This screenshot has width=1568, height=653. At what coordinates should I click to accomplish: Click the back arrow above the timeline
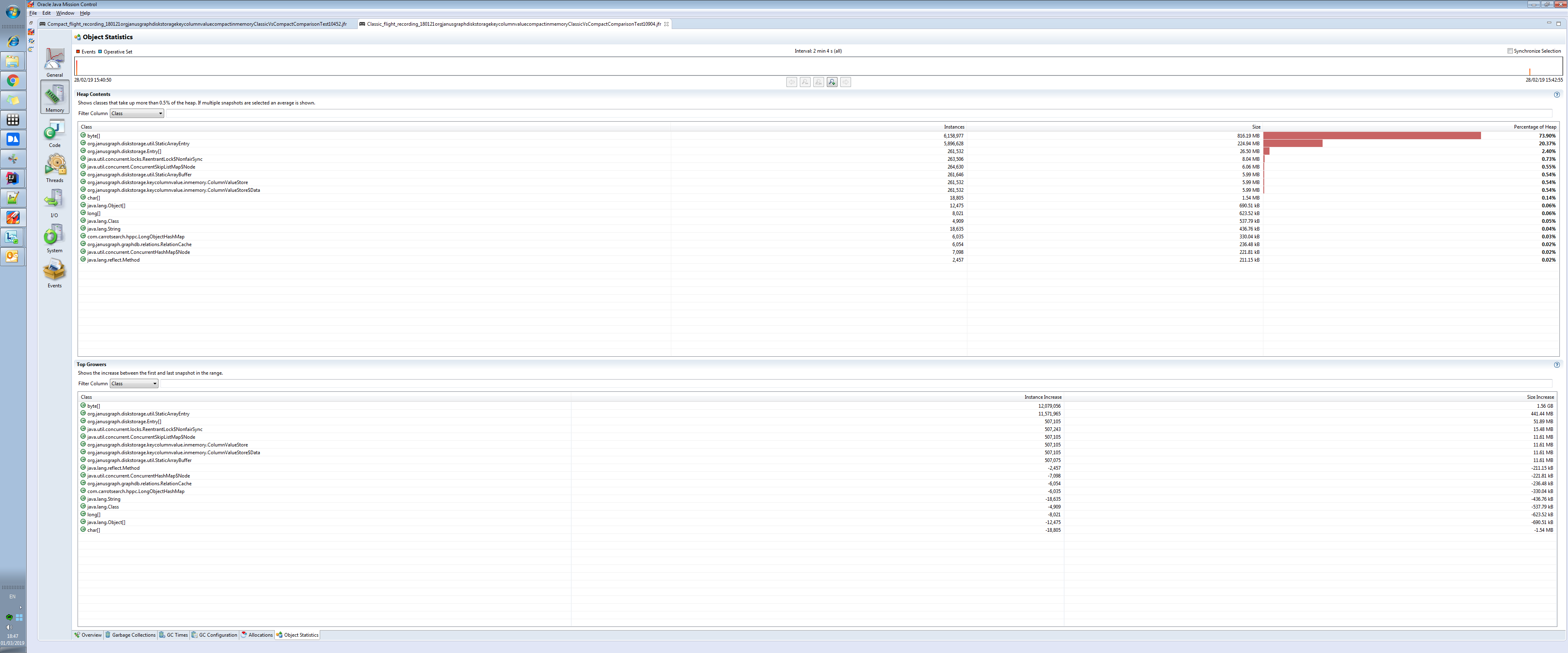point(791,82)
